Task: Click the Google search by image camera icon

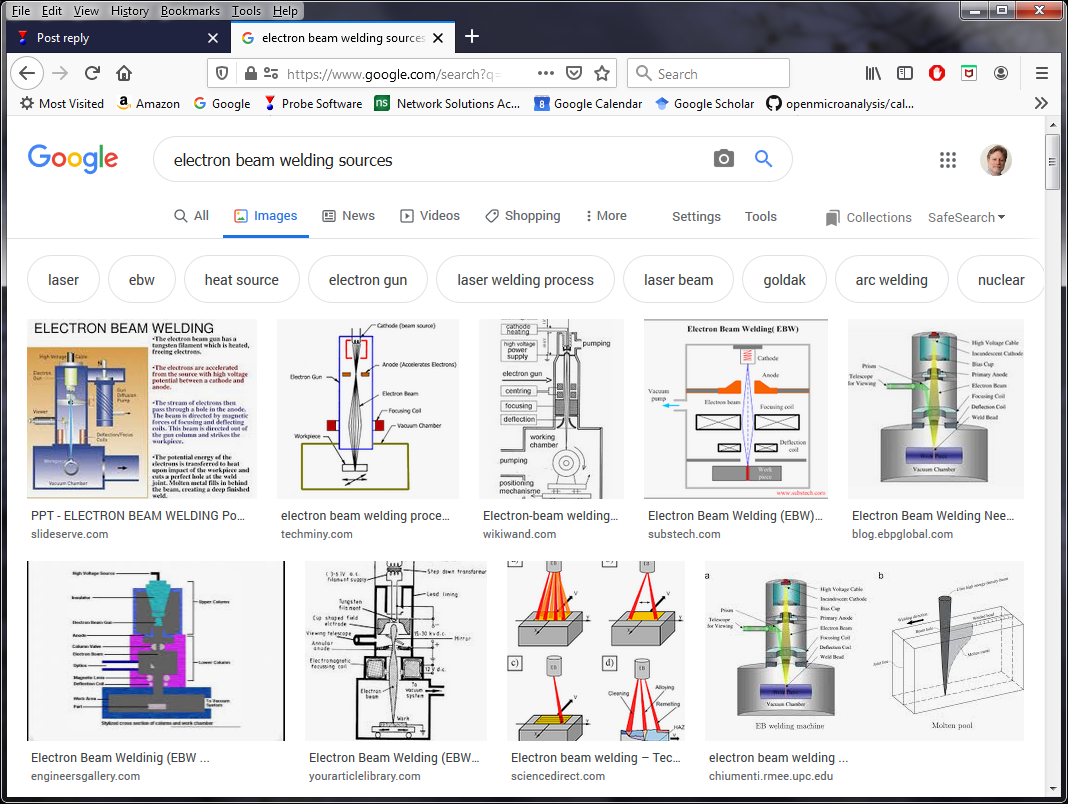Action: [723, 159]
